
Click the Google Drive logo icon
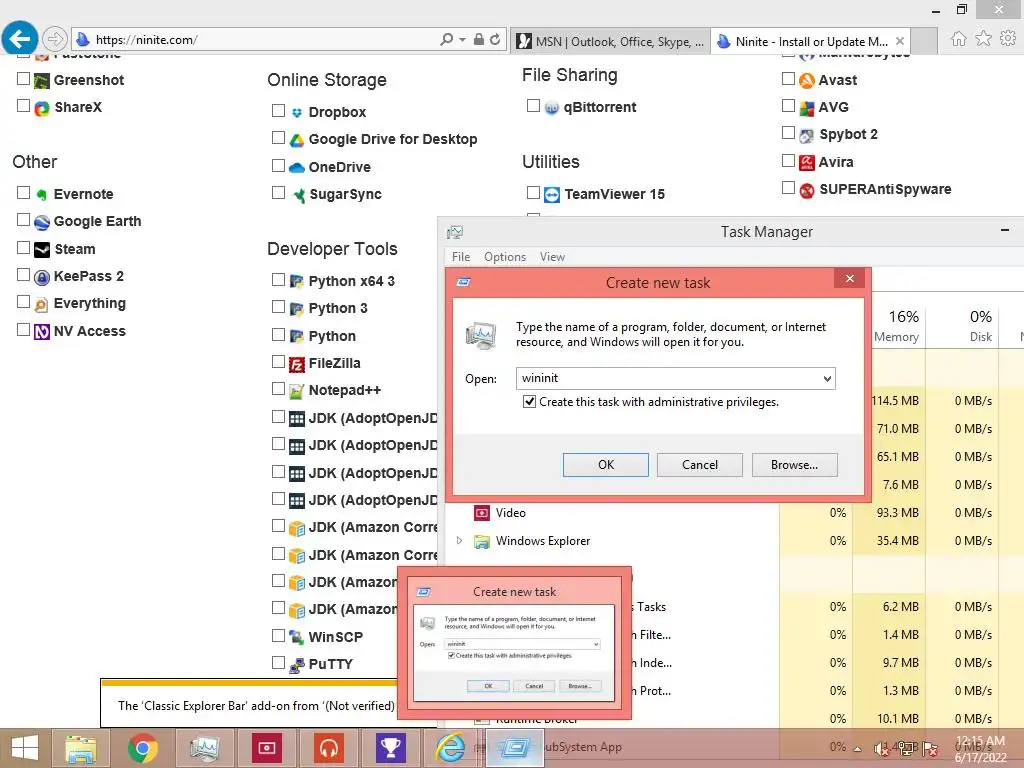(x=296, y=140)
